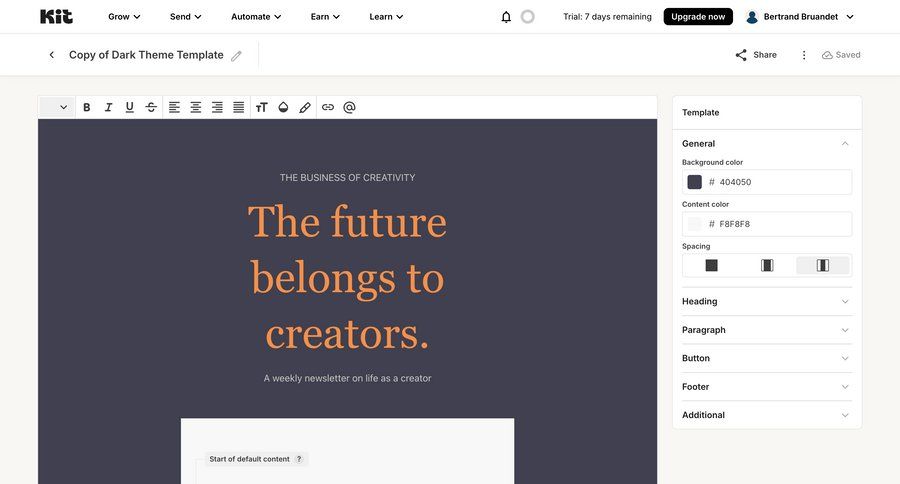The image size is (900, 484).
Task: Insert a link with the chain icon
Action: click(x=328, y=107)
